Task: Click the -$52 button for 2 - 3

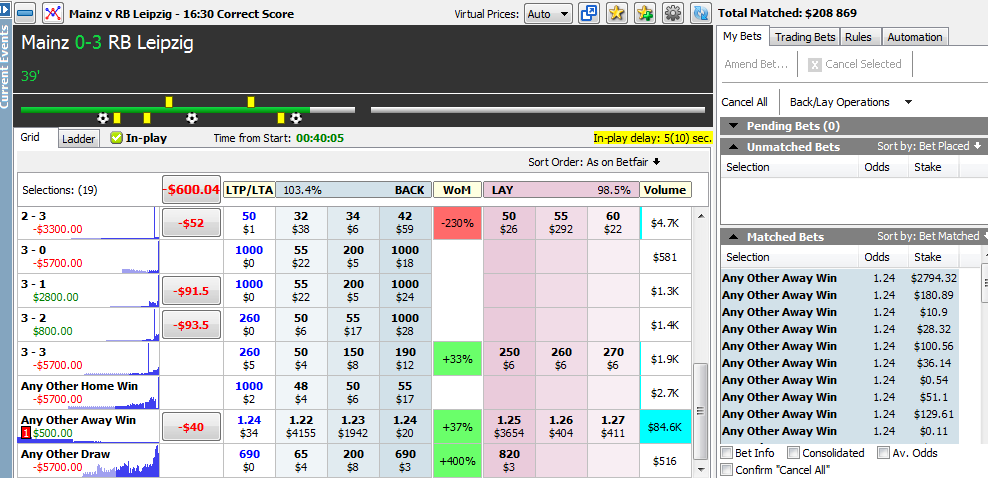Action: pos(192,223)
